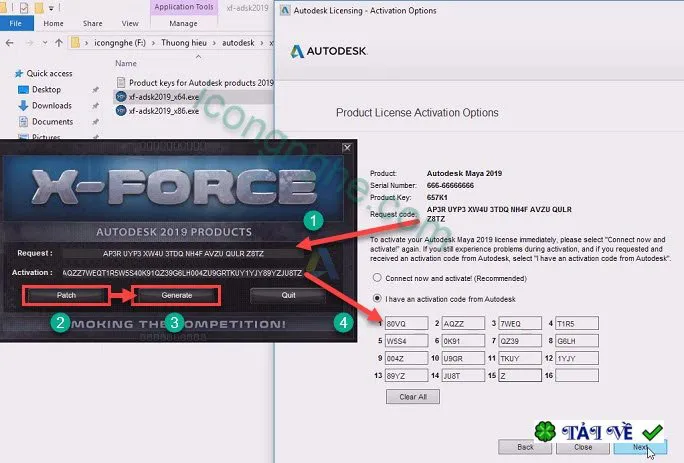Click the icongnghe (F:) breadcrumb
Screen dimensions: 684x463
point(120,43)
